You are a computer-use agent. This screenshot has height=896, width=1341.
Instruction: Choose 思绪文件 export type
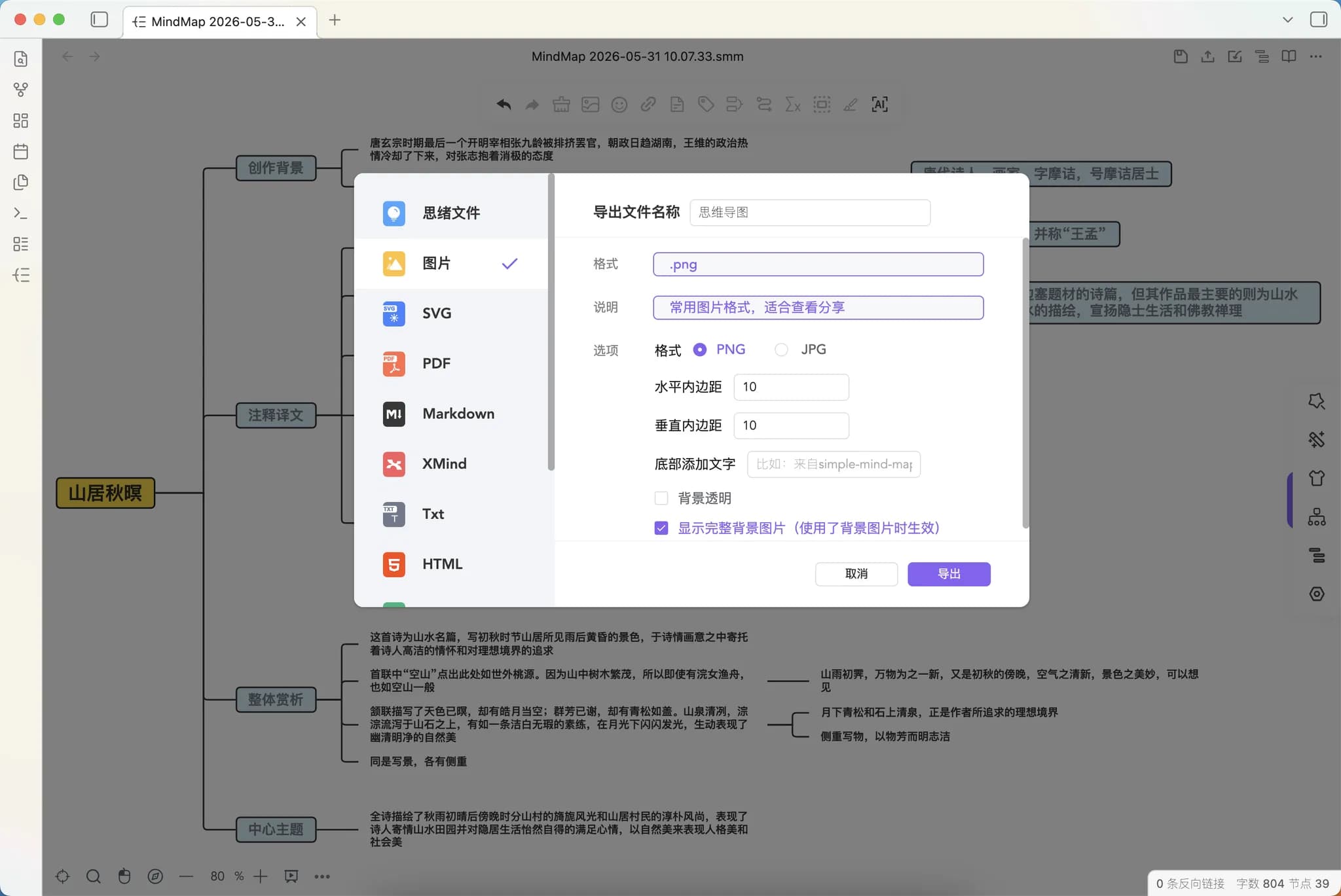(452, 213)
